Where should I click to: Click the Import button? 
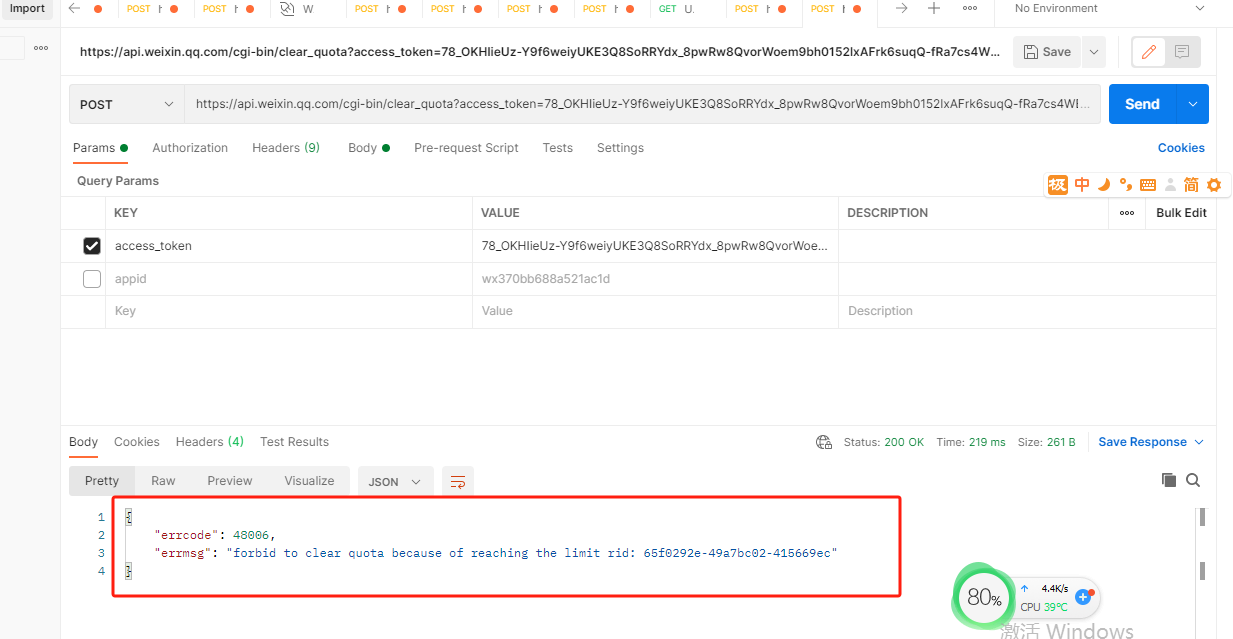coord(27,9)
